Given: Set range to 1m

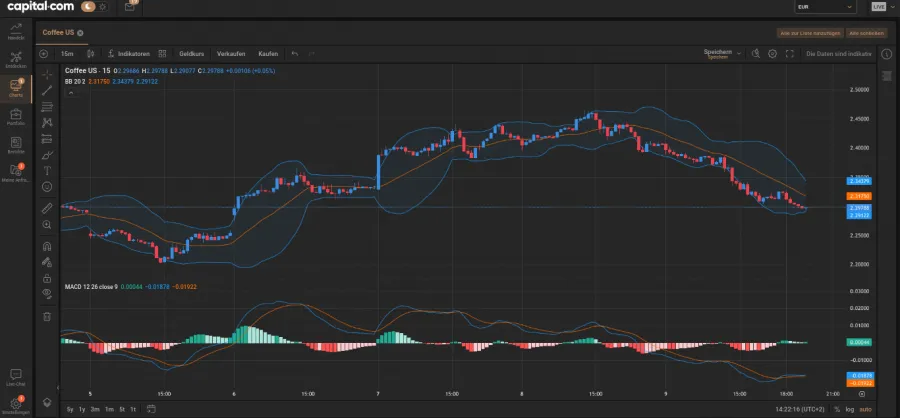Looking at the screenshot, I should pos(108,409).
